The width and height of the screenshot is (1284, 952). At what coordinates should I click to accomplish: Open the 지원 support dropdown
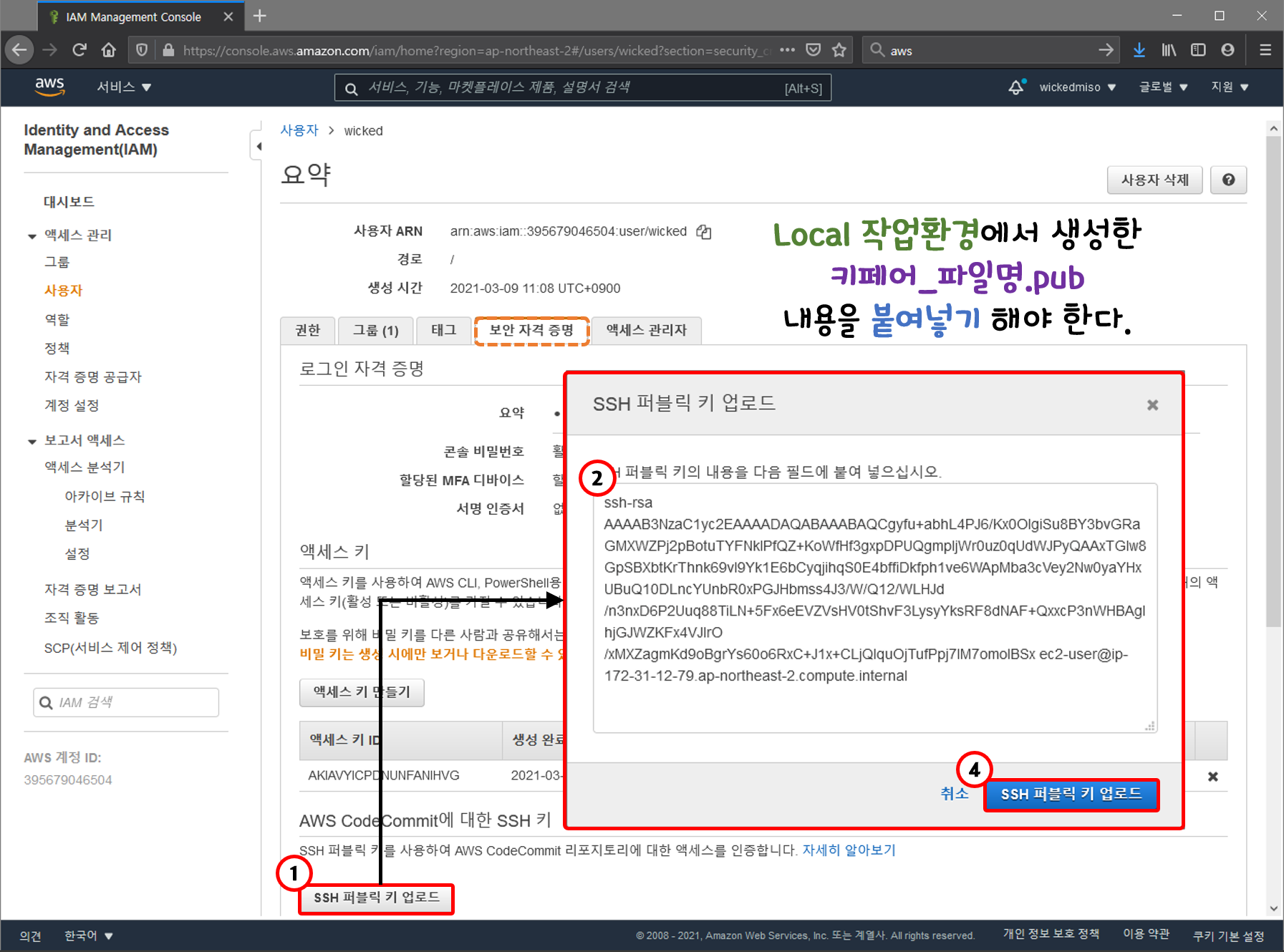click(1230, 87)
